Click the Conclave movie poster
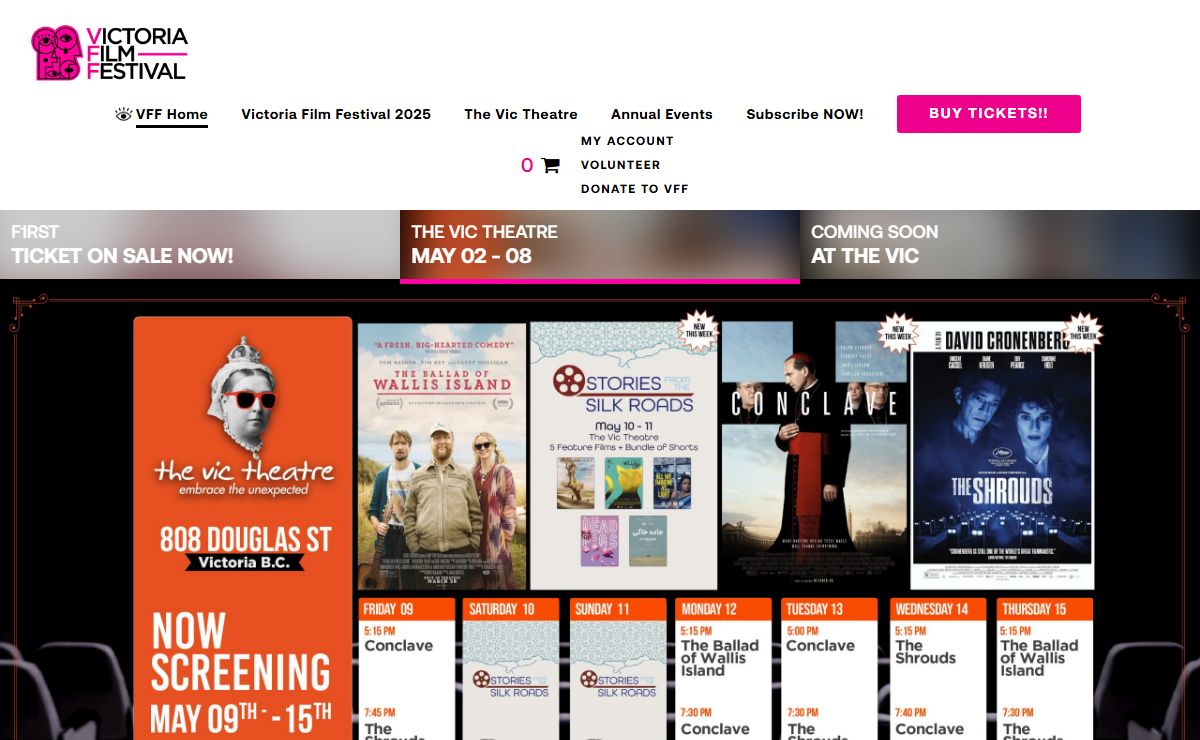 tap(815, 456)
